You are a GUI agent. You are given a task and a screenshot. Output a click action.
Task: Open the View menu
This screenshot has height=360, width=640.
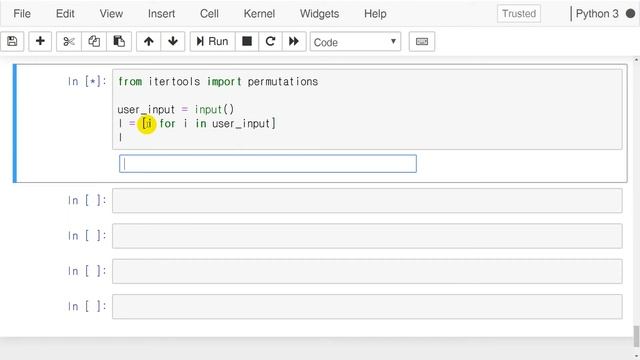tap(111, 13)
